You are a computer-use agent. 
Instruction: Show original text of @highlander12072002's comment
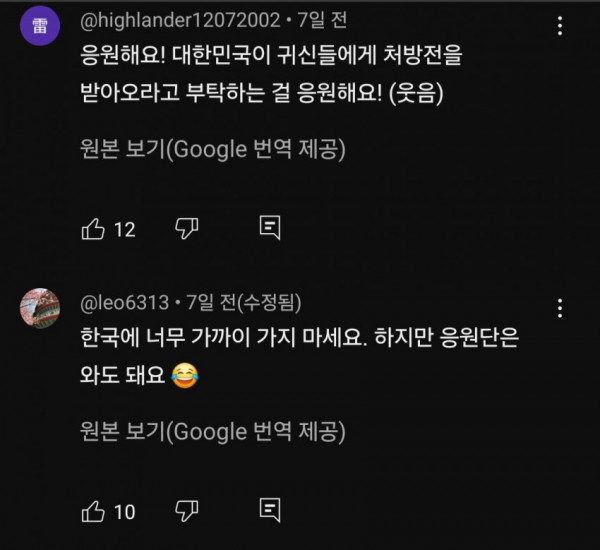pos(212,151)
